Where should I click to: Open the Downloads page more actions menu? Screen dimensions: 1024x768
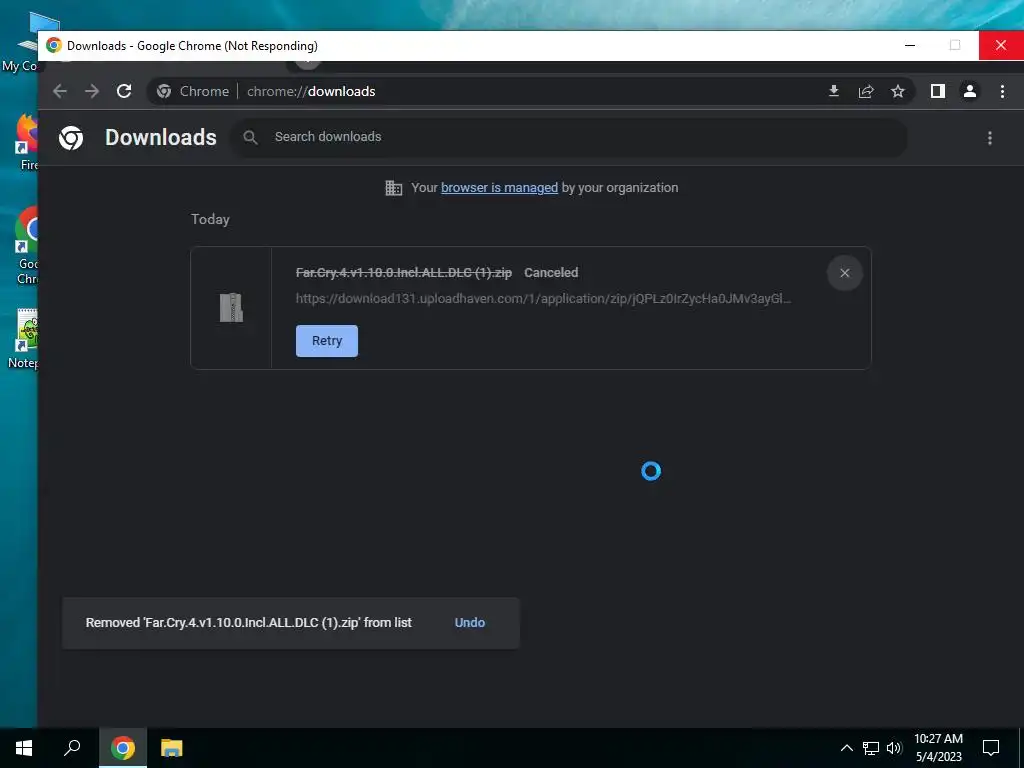[990, 138]
